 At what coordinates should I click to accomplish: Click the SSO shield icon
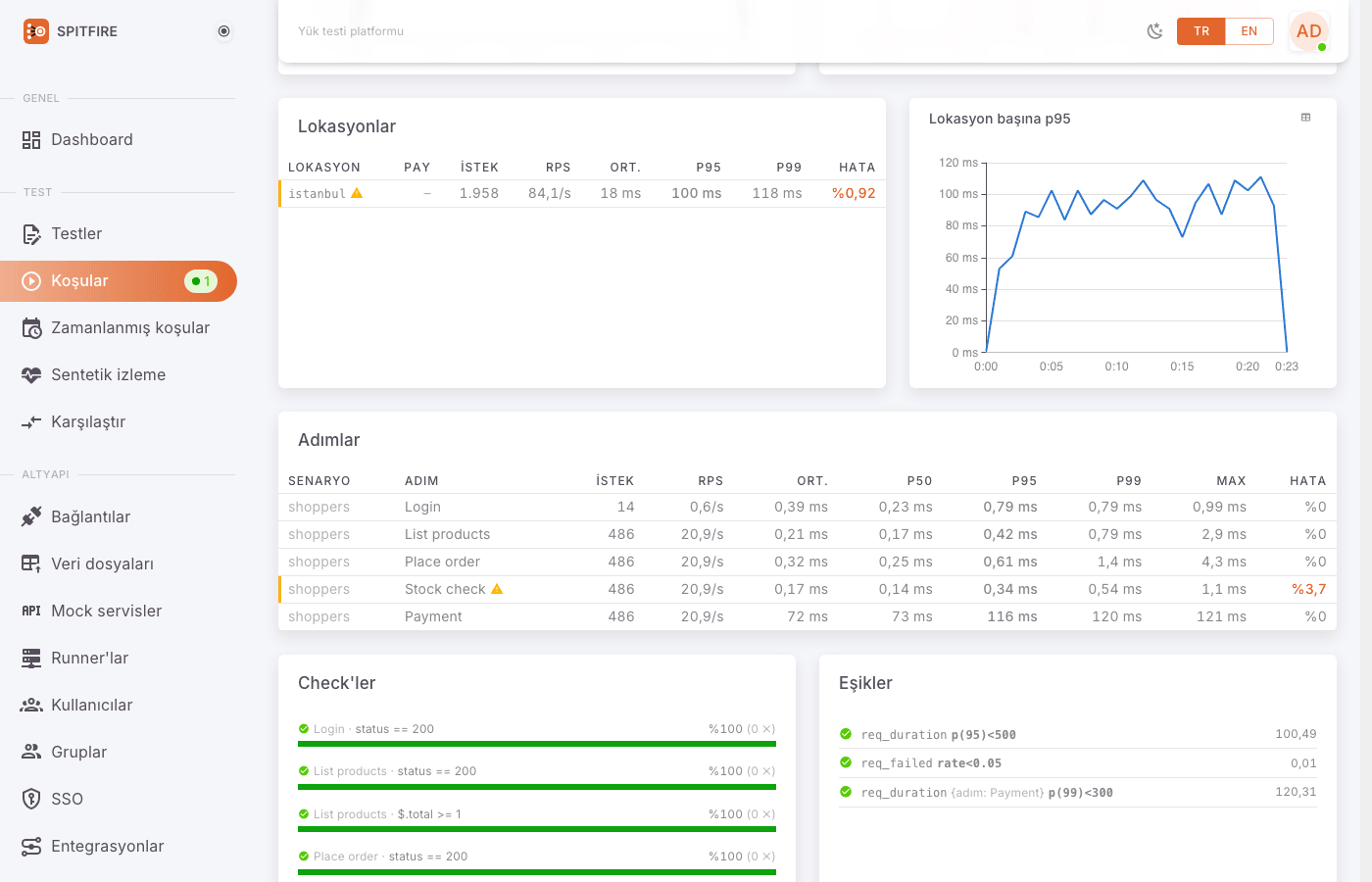point(31,799)
